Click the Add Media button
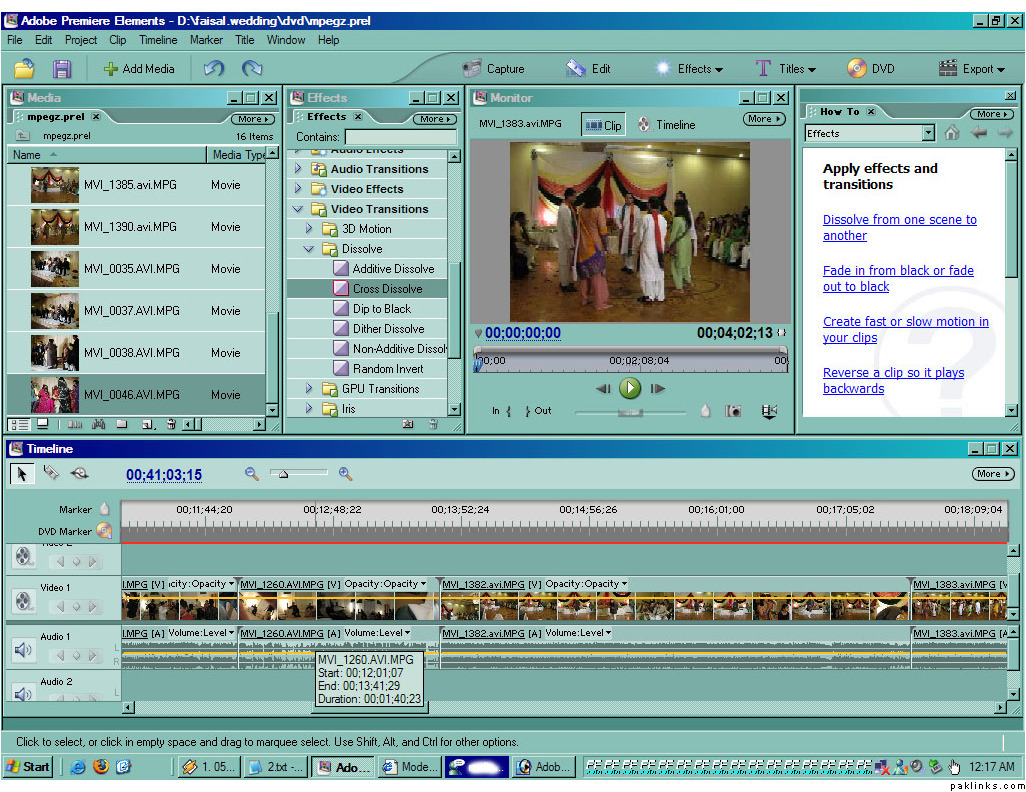This screenshot has height=792, width=1026. pos(138,69)
